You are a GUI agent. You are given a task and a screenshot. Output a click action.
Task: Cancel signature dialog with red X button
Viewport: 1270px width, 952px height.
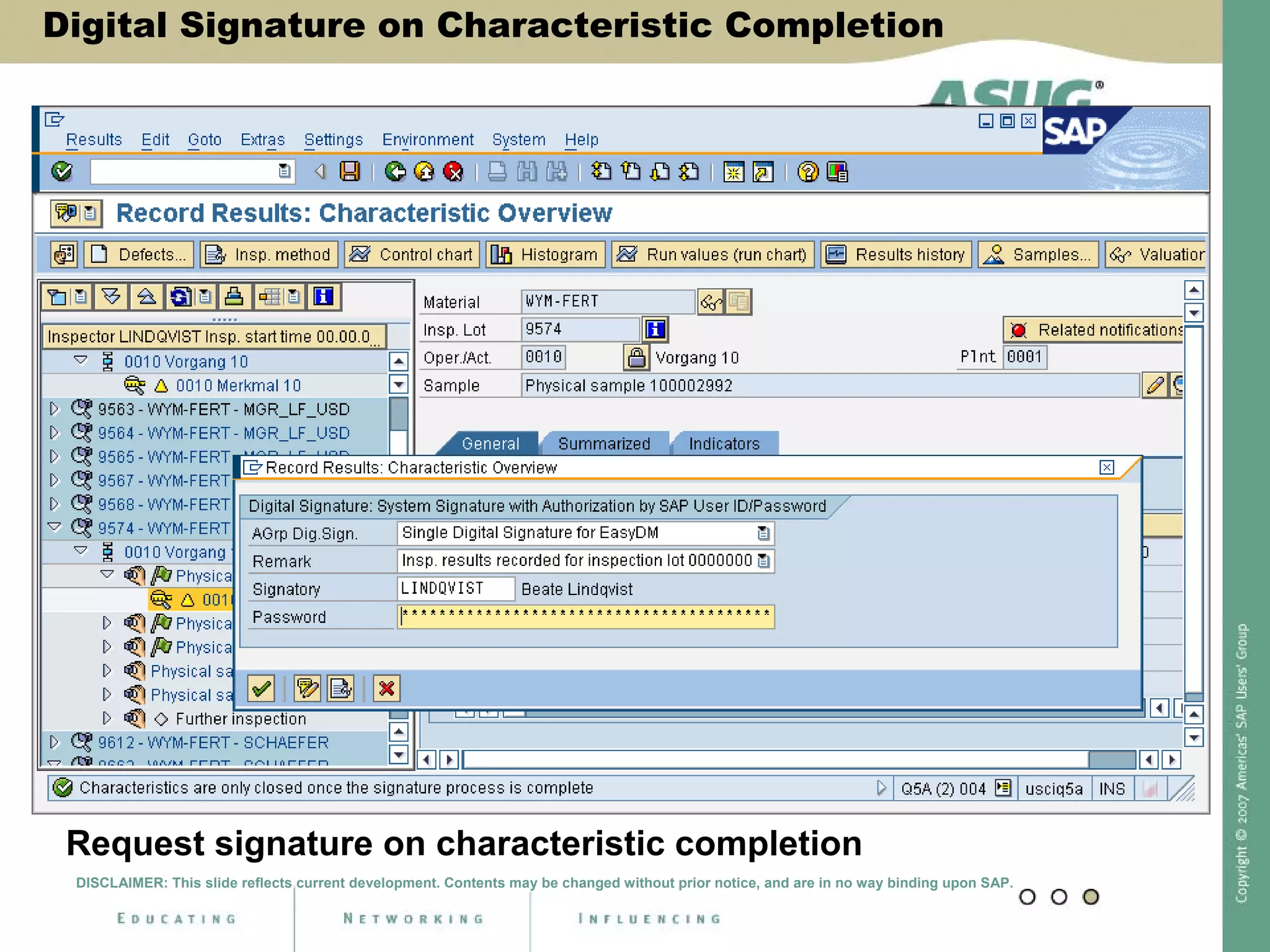click(387, 689)
